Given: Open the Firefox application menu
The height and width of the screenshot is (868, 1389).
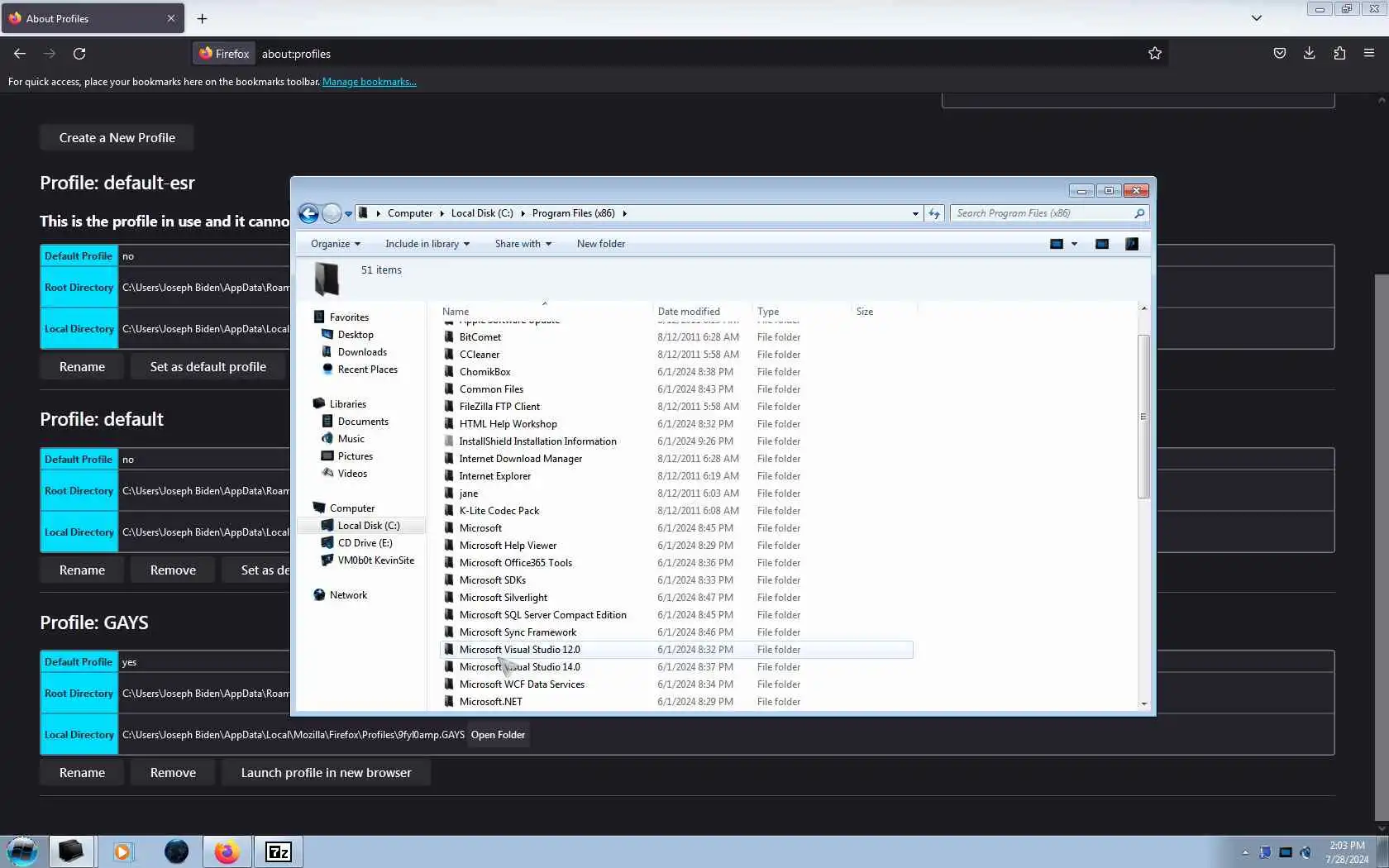Looking at the screenshot, I should pos(1369,54).
